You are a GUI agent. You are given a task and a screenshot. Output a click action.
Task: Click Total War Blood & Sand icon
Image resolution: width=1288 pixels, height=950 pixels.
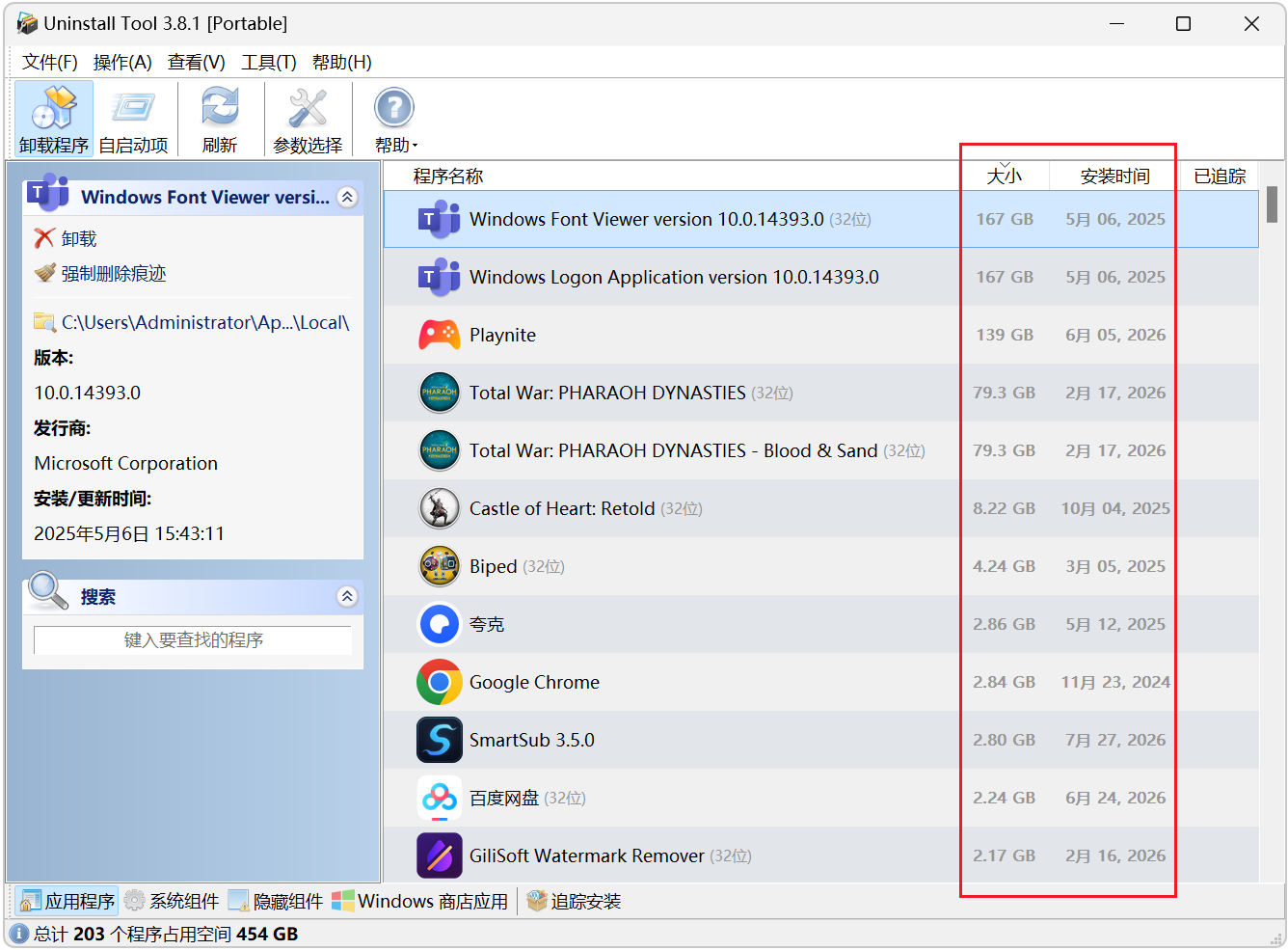coord(440,450)
